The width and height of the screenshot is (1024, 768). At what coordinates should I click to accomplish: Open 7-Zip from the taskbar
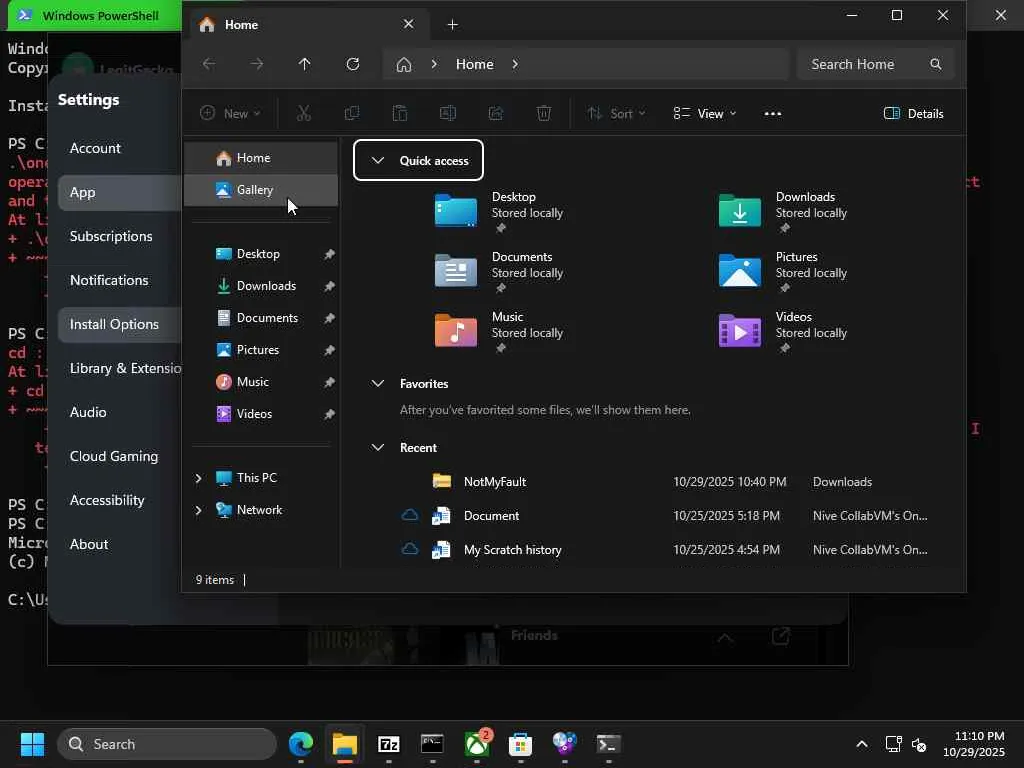coord(389,744)
